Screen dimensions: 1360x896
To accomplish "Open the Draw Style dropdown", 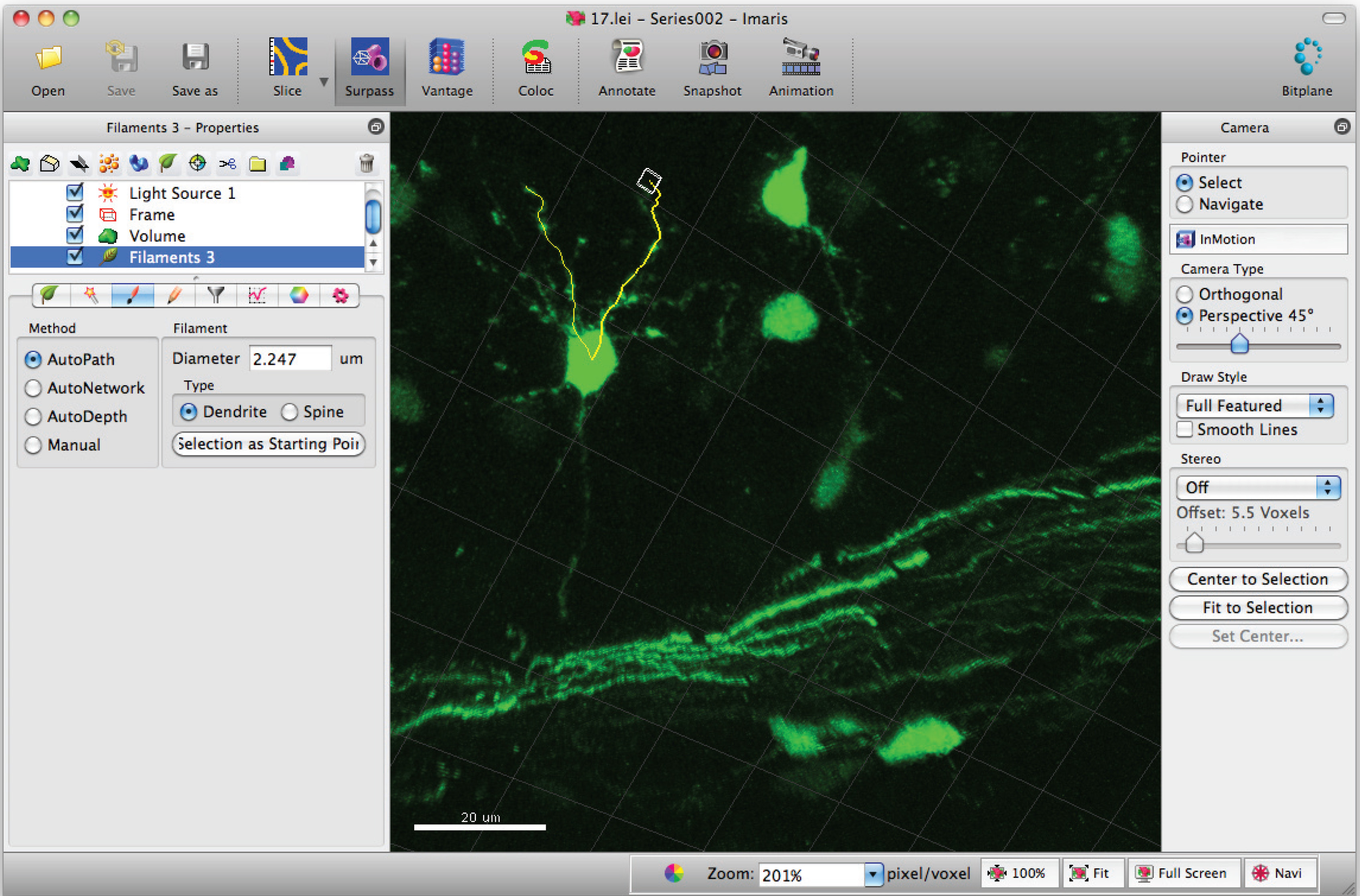I will [1254, 406].
